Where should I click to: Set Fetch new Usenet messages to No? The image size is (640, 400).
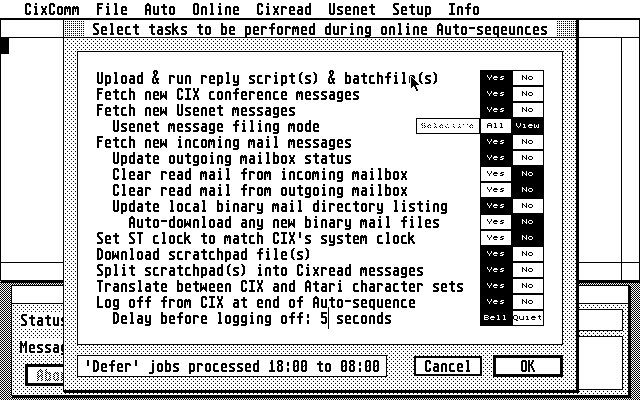pos(527,110)
